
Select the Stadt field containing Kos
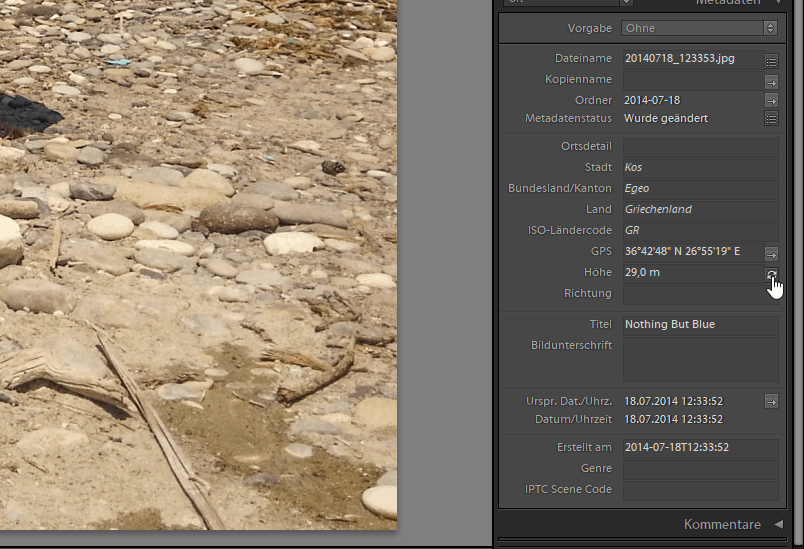pyautogui.click(x=699, y=168)
